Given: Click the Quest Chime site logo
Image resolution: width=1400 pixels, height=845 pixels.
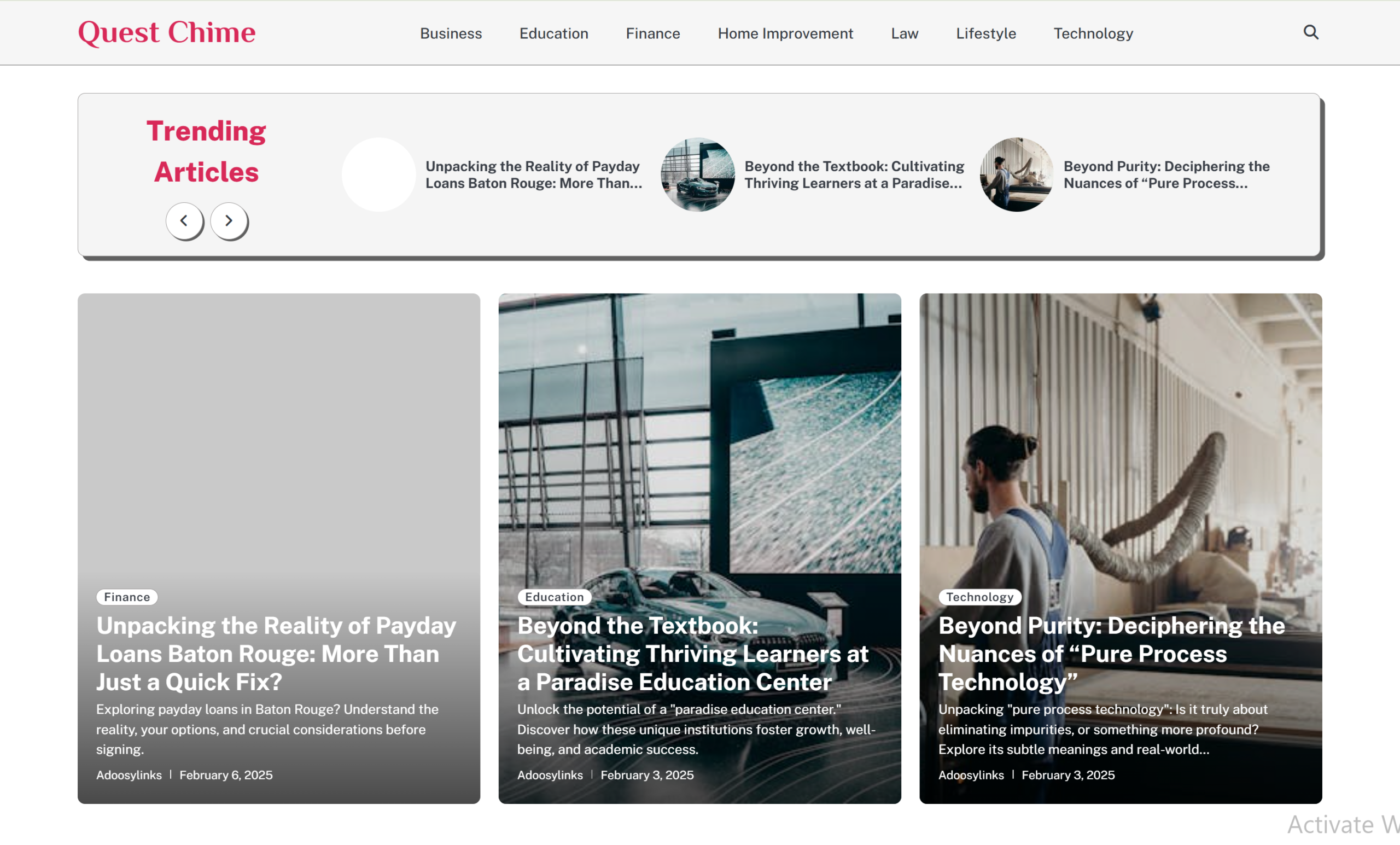Looking at the screenshot, I should [x=166, y=32].
